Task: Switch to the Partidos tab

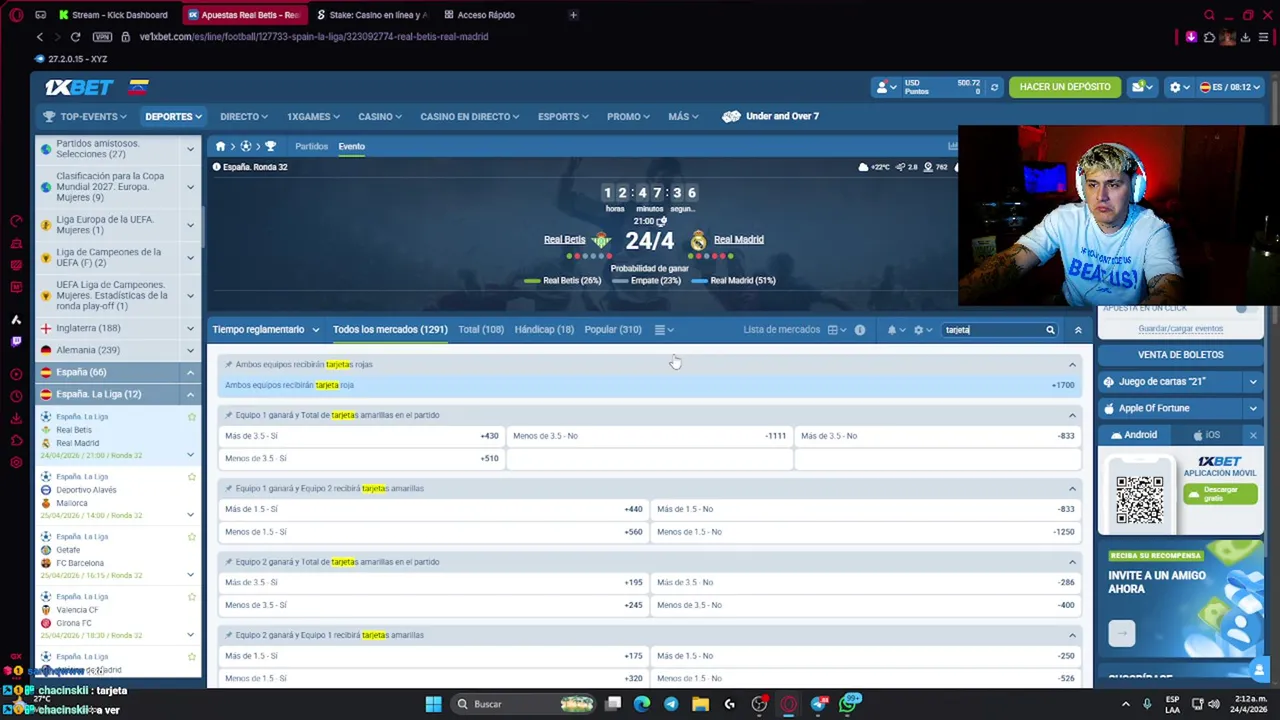Action: pos(311,146)
